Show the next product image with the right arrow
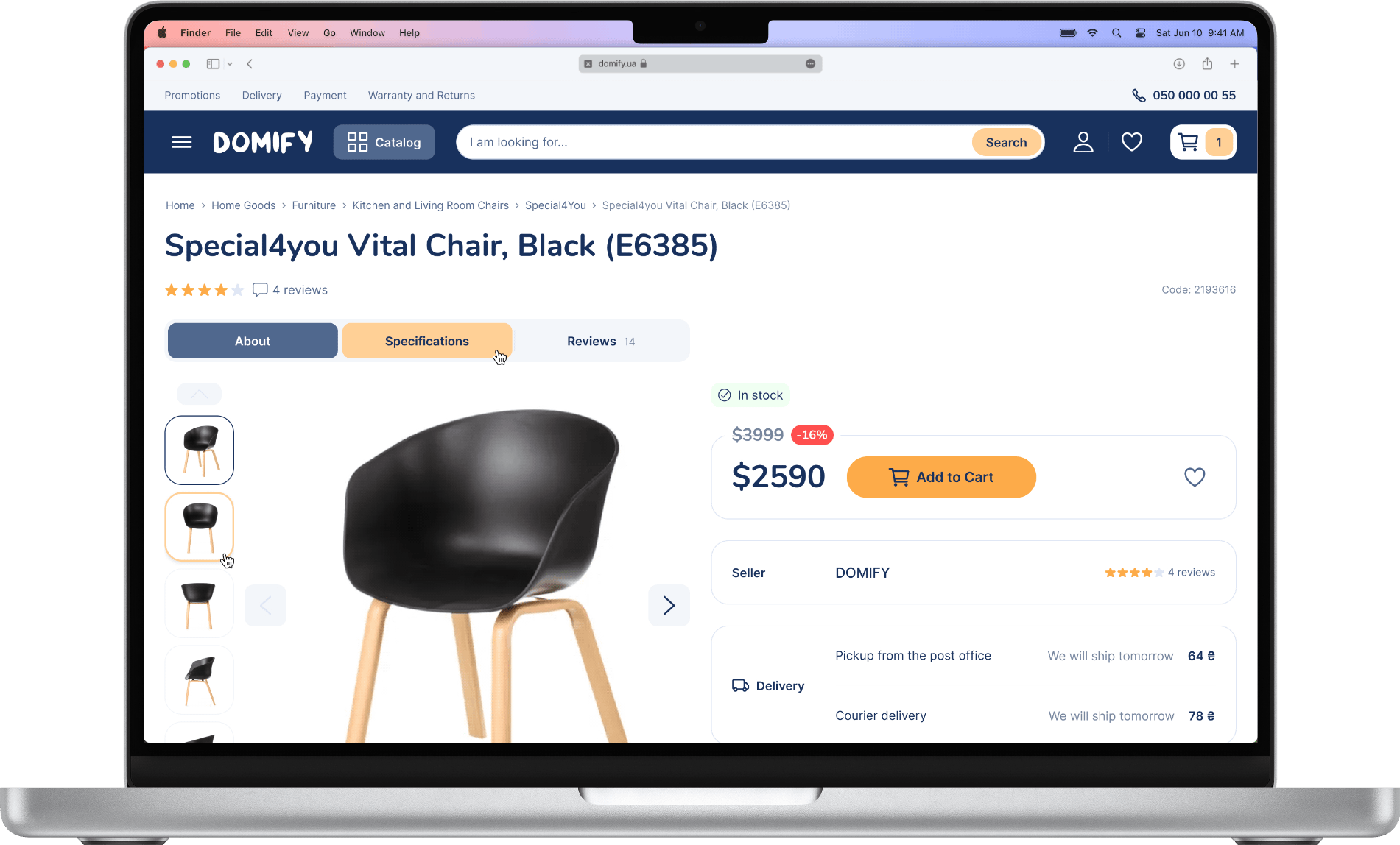Viewport: 1400px width, 845px height. [x=669, y=605]
